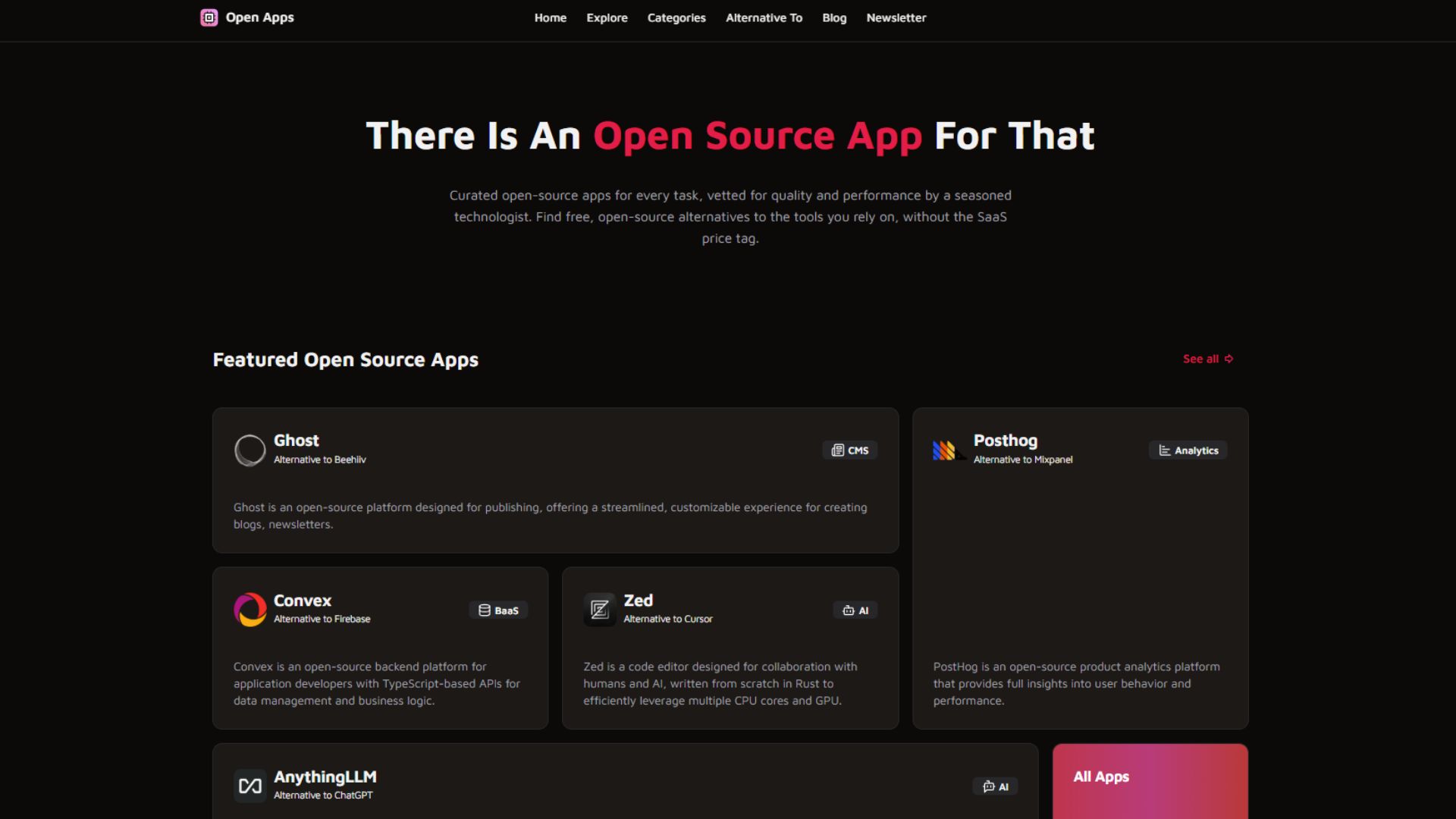Go to Categories in the navigation bar

pyautogui.click(x=676, y=17)
